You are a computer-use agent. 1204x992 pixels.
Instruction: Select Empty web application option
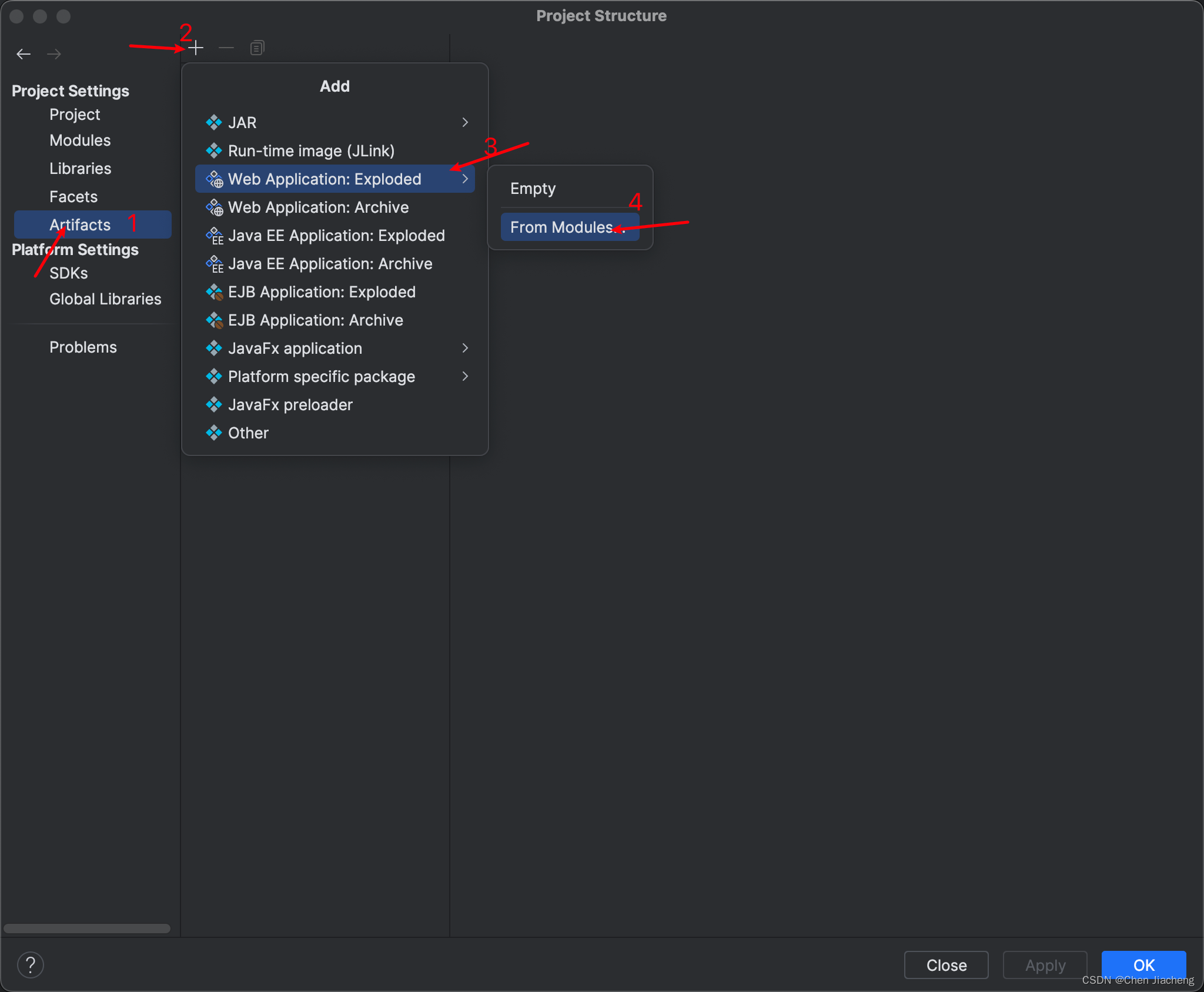(532, 188)
